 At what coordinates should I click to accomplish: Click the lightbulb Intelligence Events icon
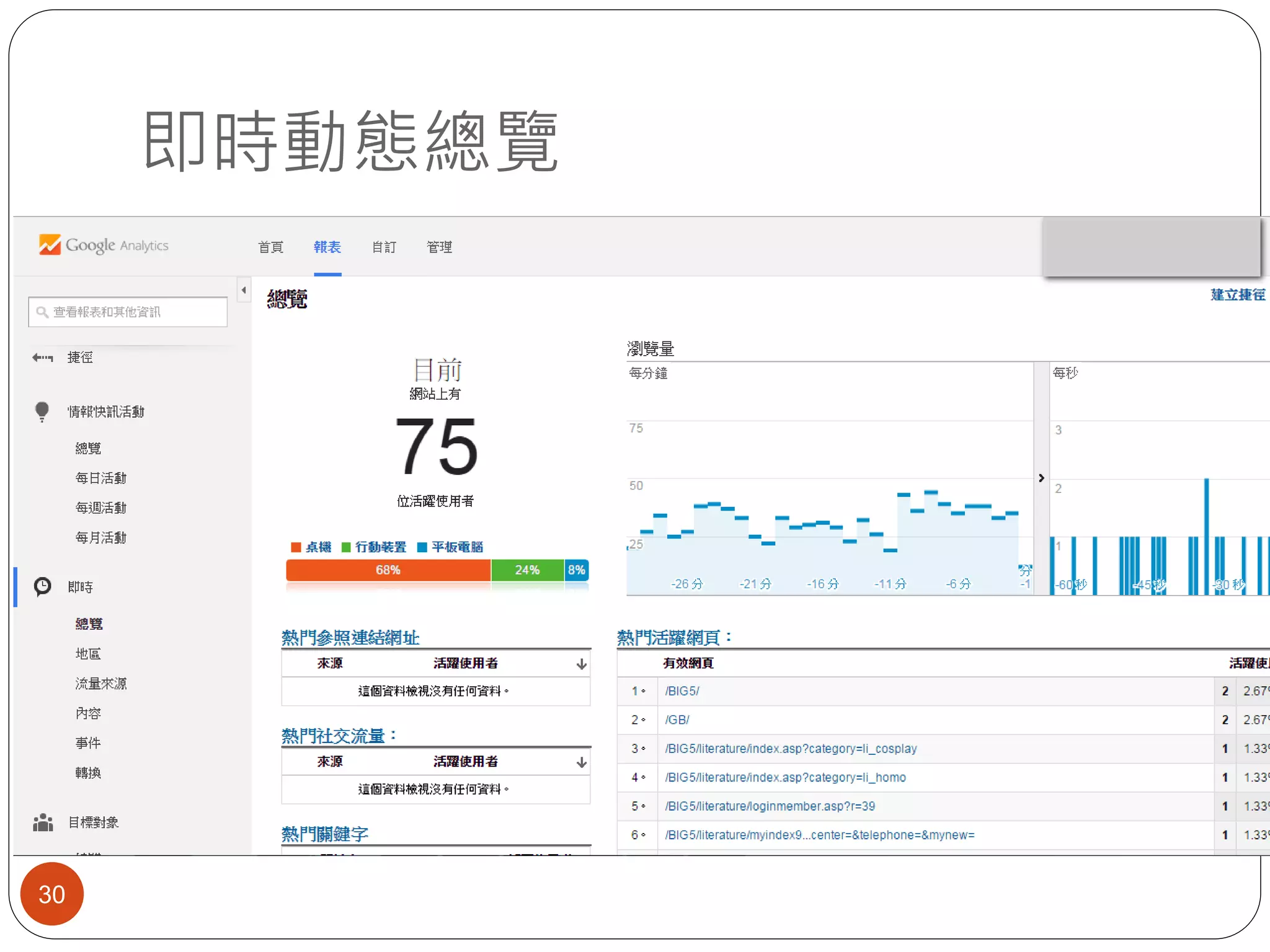click(x=42, y=412)
